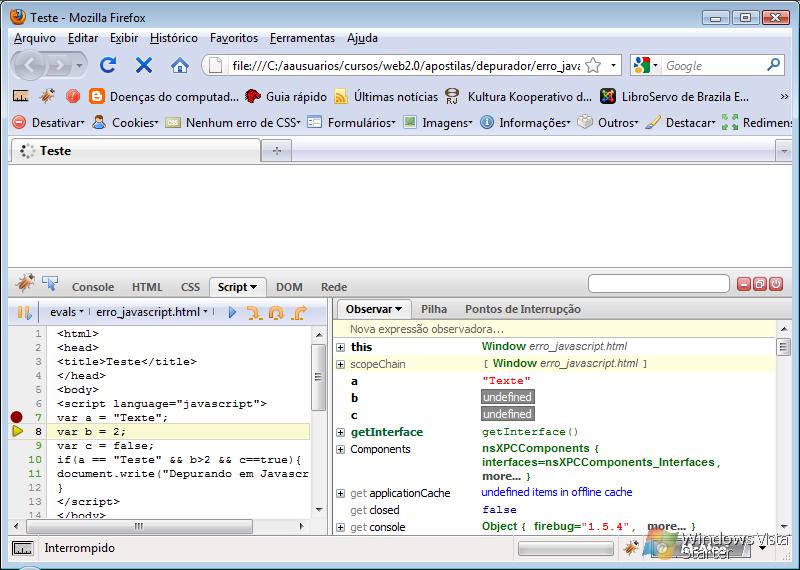This screenshot has width=800, height=570.
Task: Continue script execution play icon
Action: click(x=232, y=312)
